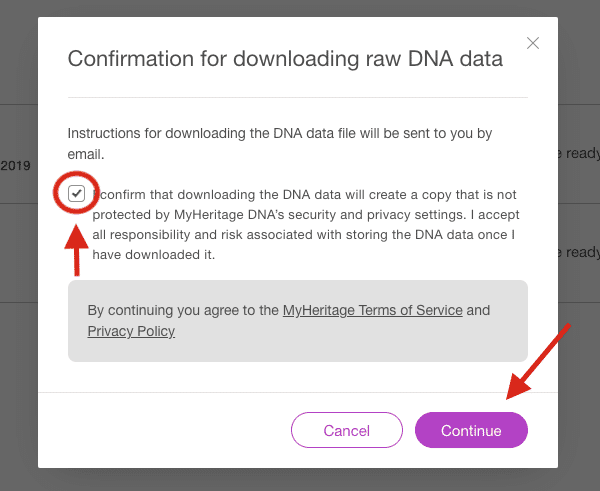
Task: Click 'By continuing you agree to the' text
Action: coord(183,310)
